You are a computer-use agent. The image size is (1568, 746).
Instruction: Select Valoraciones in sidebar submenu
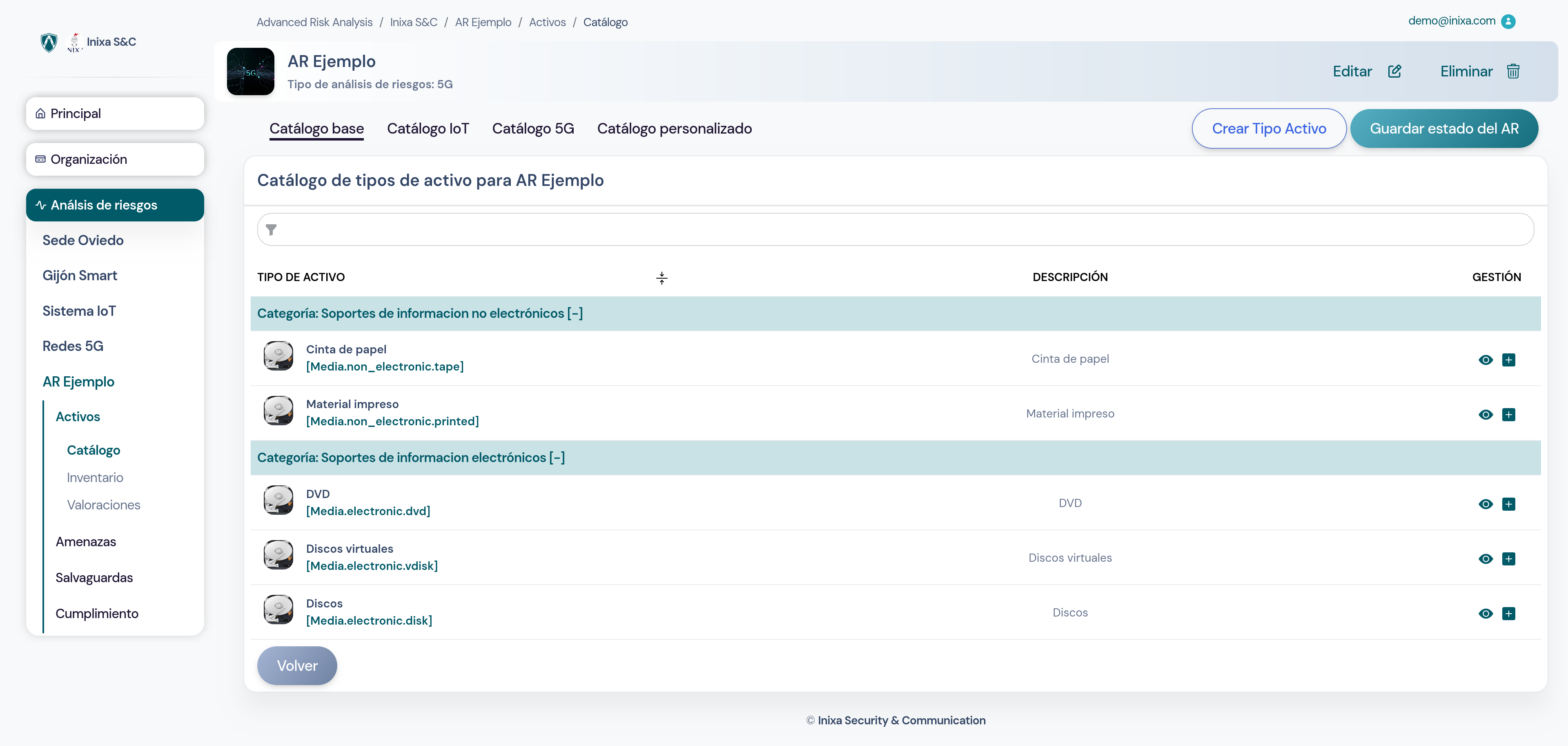tap(103, 505)
